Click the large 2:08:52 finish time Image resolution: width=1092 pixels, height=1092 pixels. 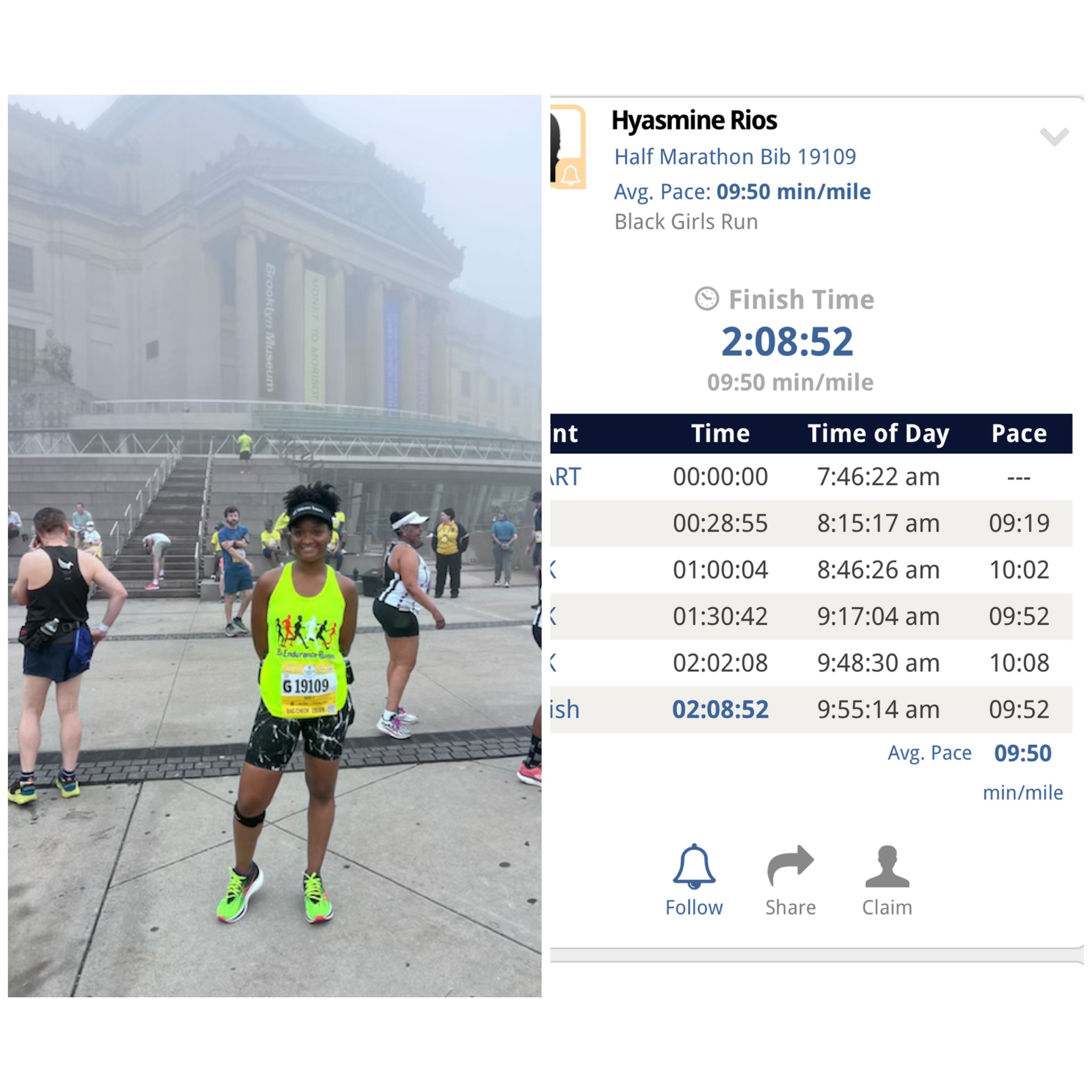tap(788, 342)
